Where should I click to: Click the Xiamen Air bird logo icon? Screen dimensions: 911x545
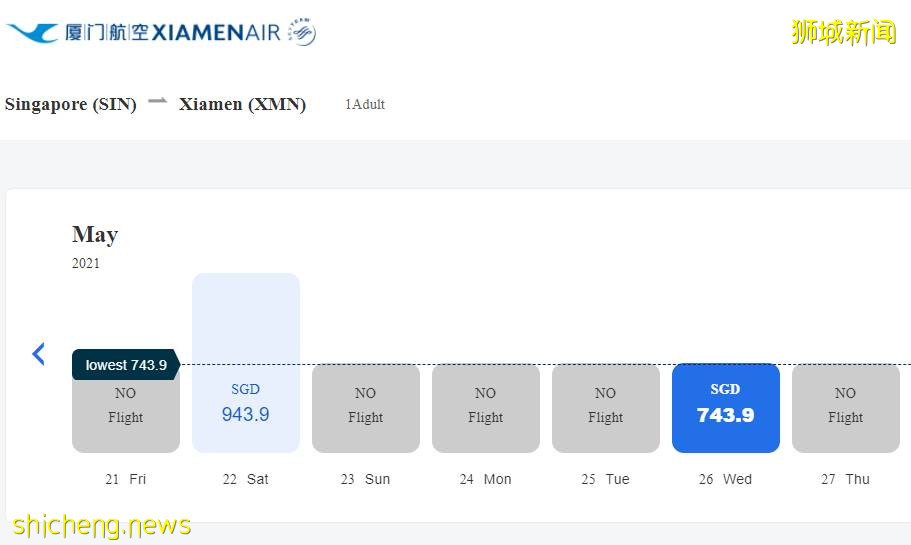[31, 32]
